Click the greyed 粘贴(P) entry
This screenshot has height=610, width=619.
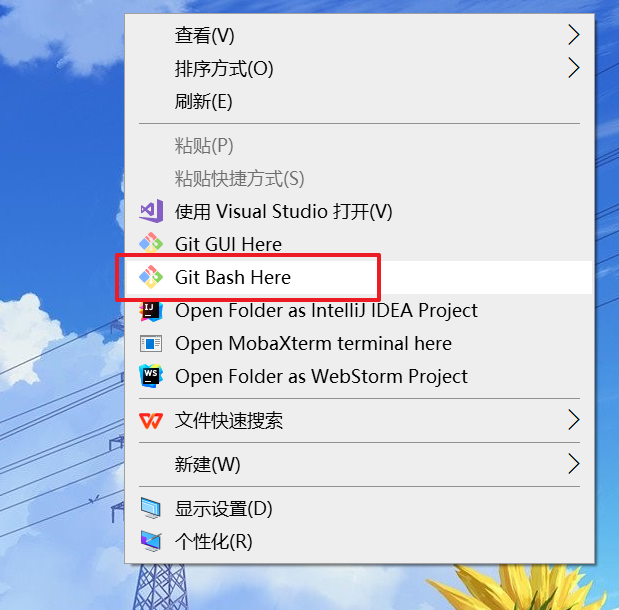pos(359,145)
